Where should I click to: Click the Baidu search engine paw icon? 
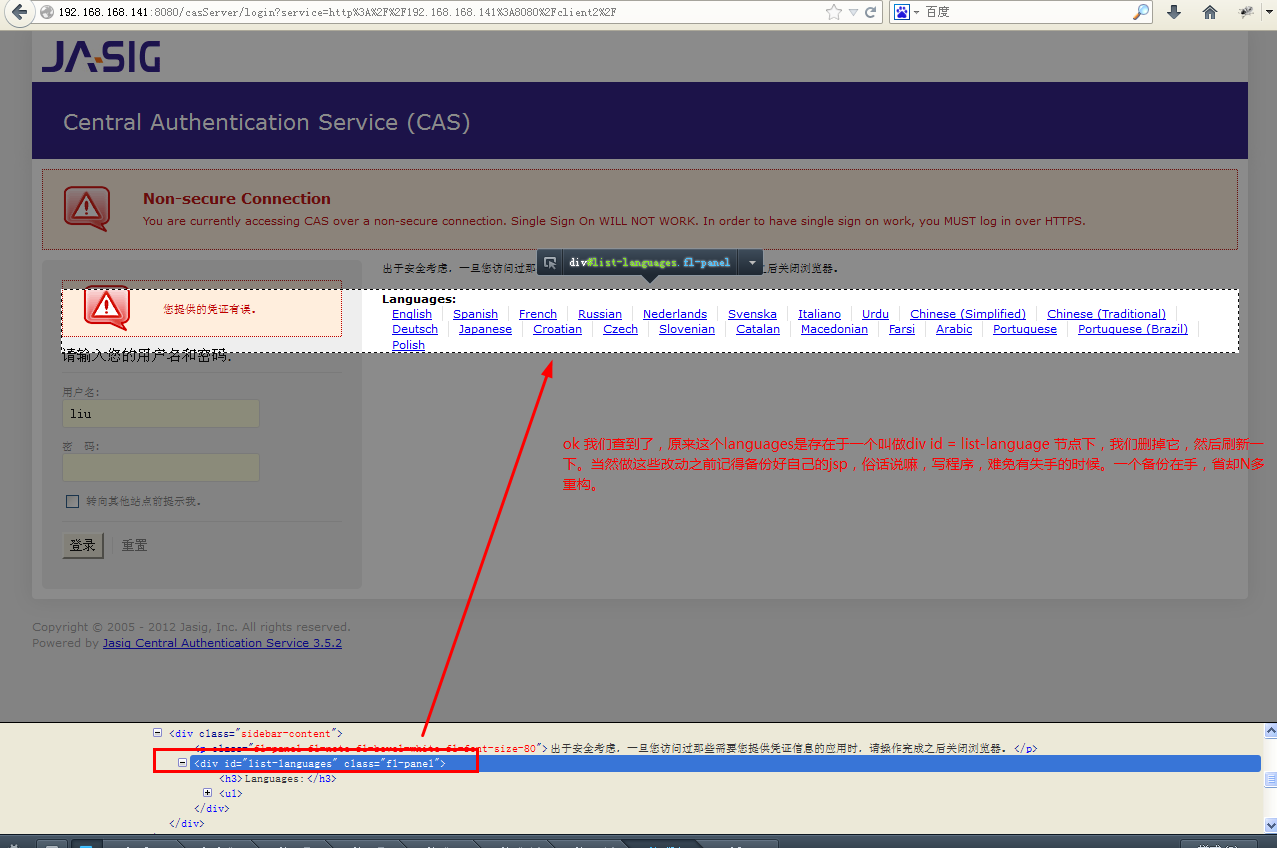[901, 12]
